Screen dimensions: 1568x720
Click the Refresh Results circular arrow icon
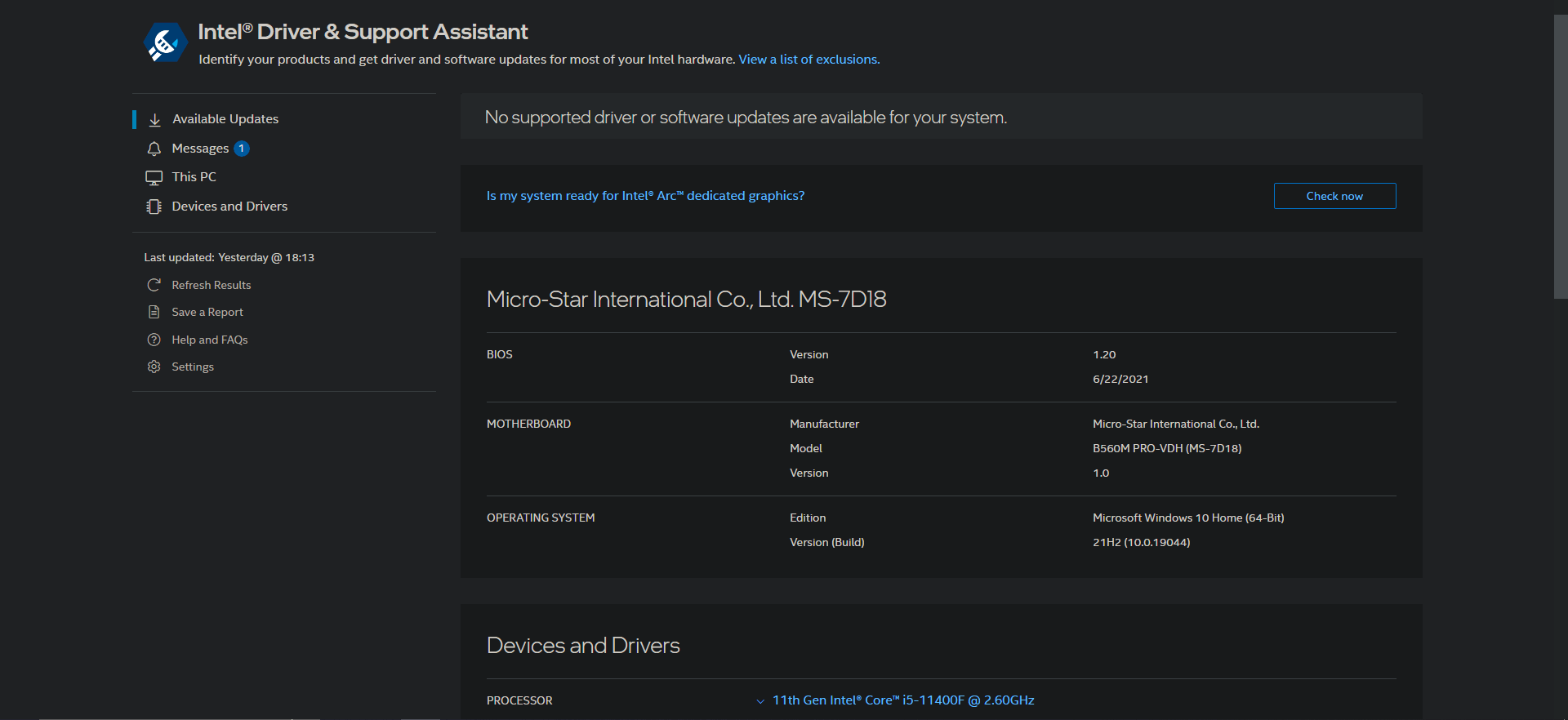[154, 285]
